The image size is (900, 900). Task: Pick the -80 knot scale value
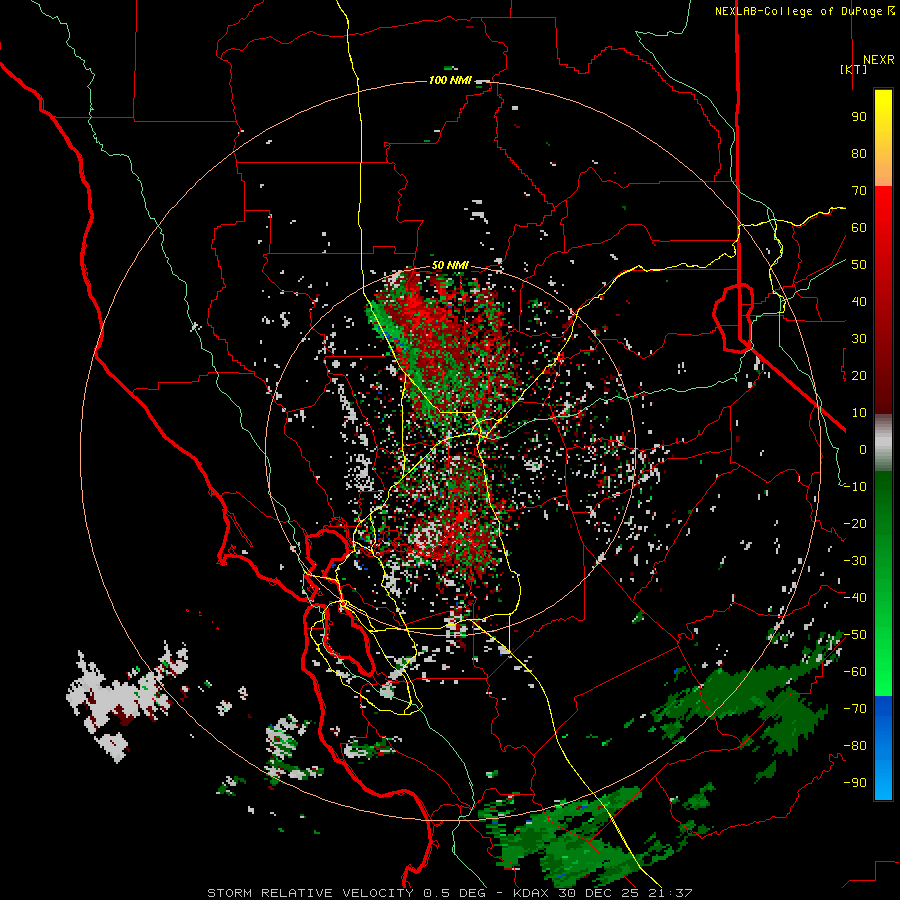[x=855, y=746]
